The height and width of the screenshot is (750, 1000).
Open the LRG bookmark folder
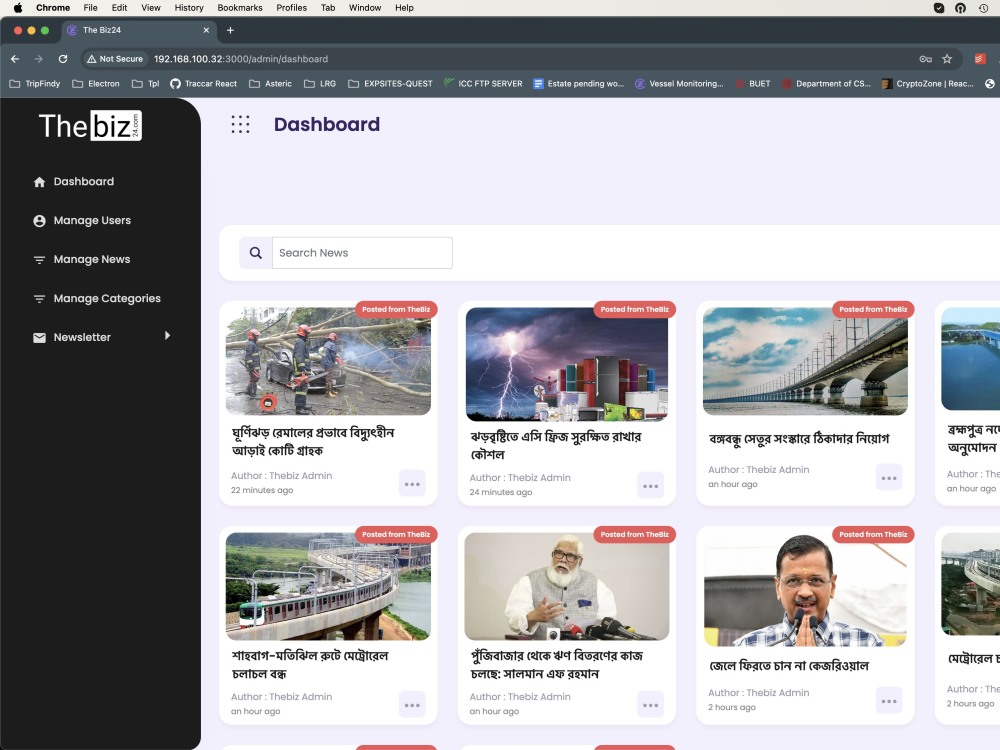[320, 84]
